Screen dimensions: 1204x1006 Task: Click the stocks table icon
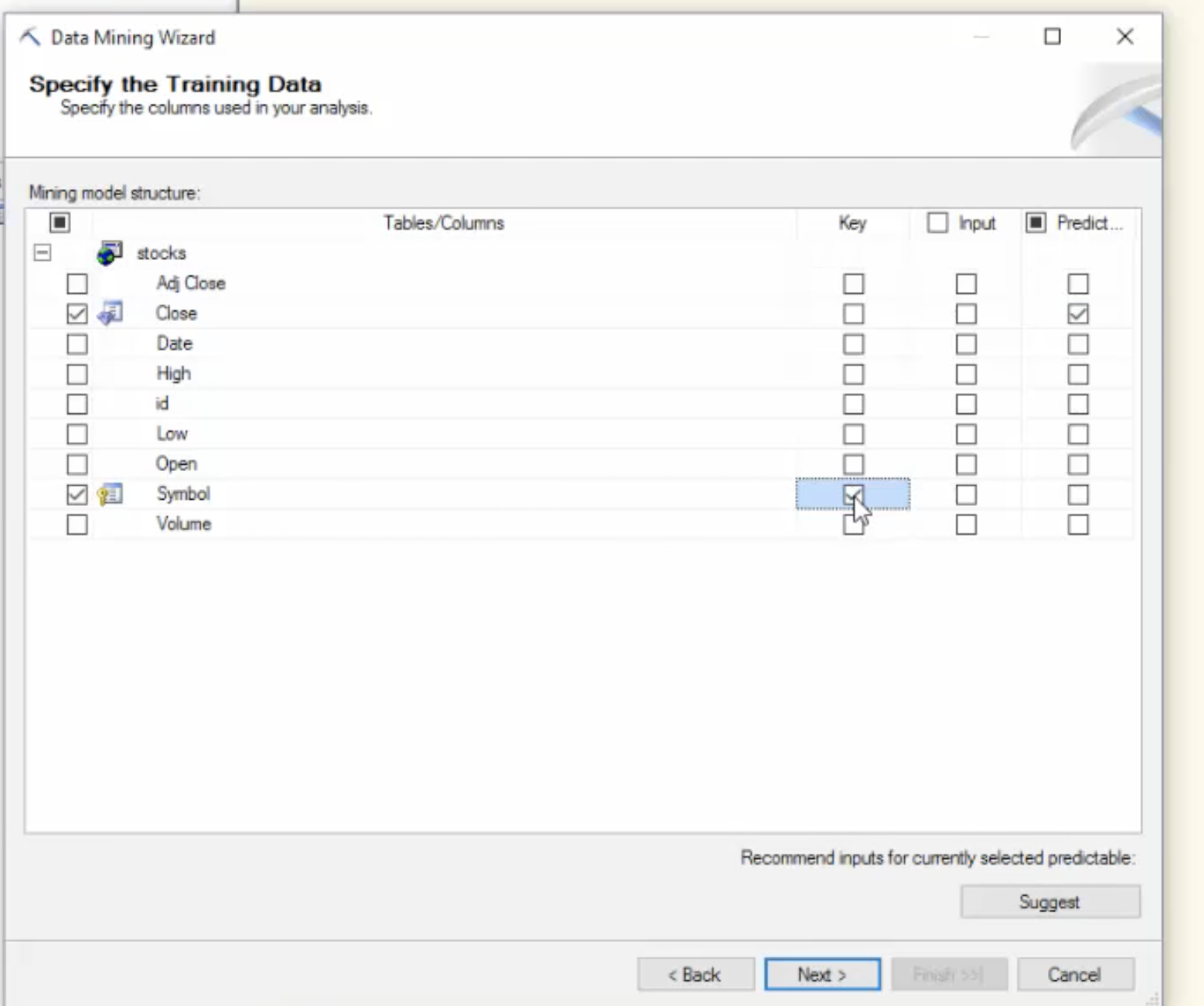click(110, 253)
